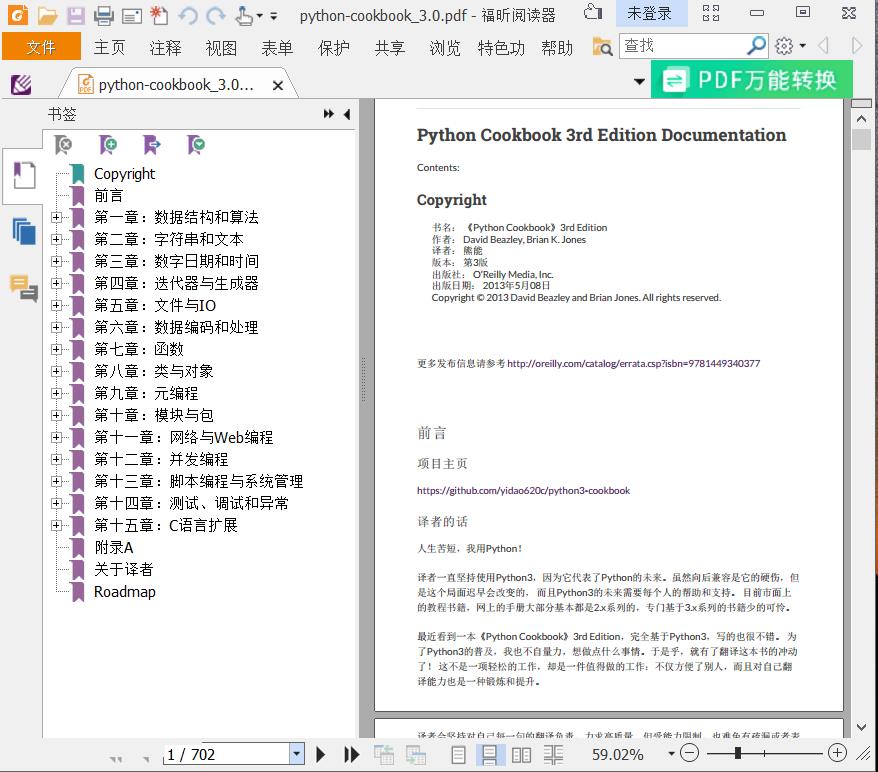This screenshot has height=772, width=878.
Task: Click the vertical scrollbar down arrow
Action: [x=861, y=727]
